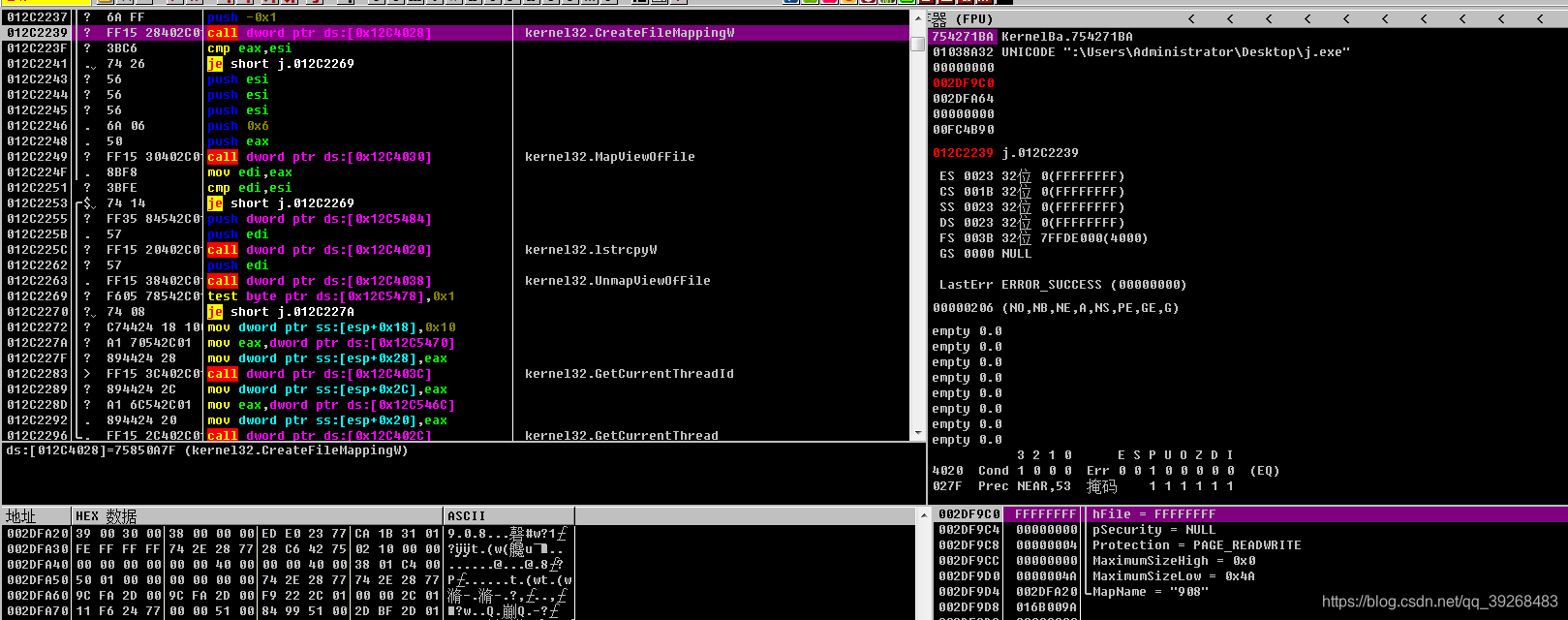Screen dimensions: 1568x620
Task: Select address 012C2269 in disassembly
Action: coord(37,296)
